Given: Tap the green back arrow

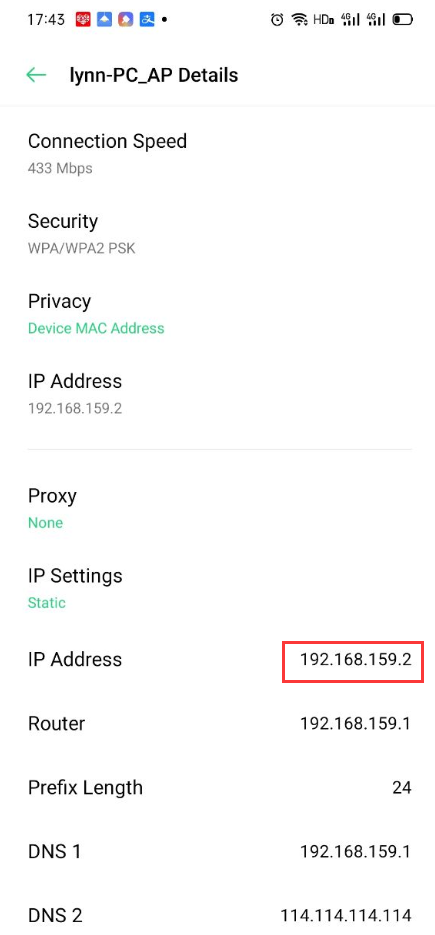Looking at the screenshot, I should pos(36,75).
